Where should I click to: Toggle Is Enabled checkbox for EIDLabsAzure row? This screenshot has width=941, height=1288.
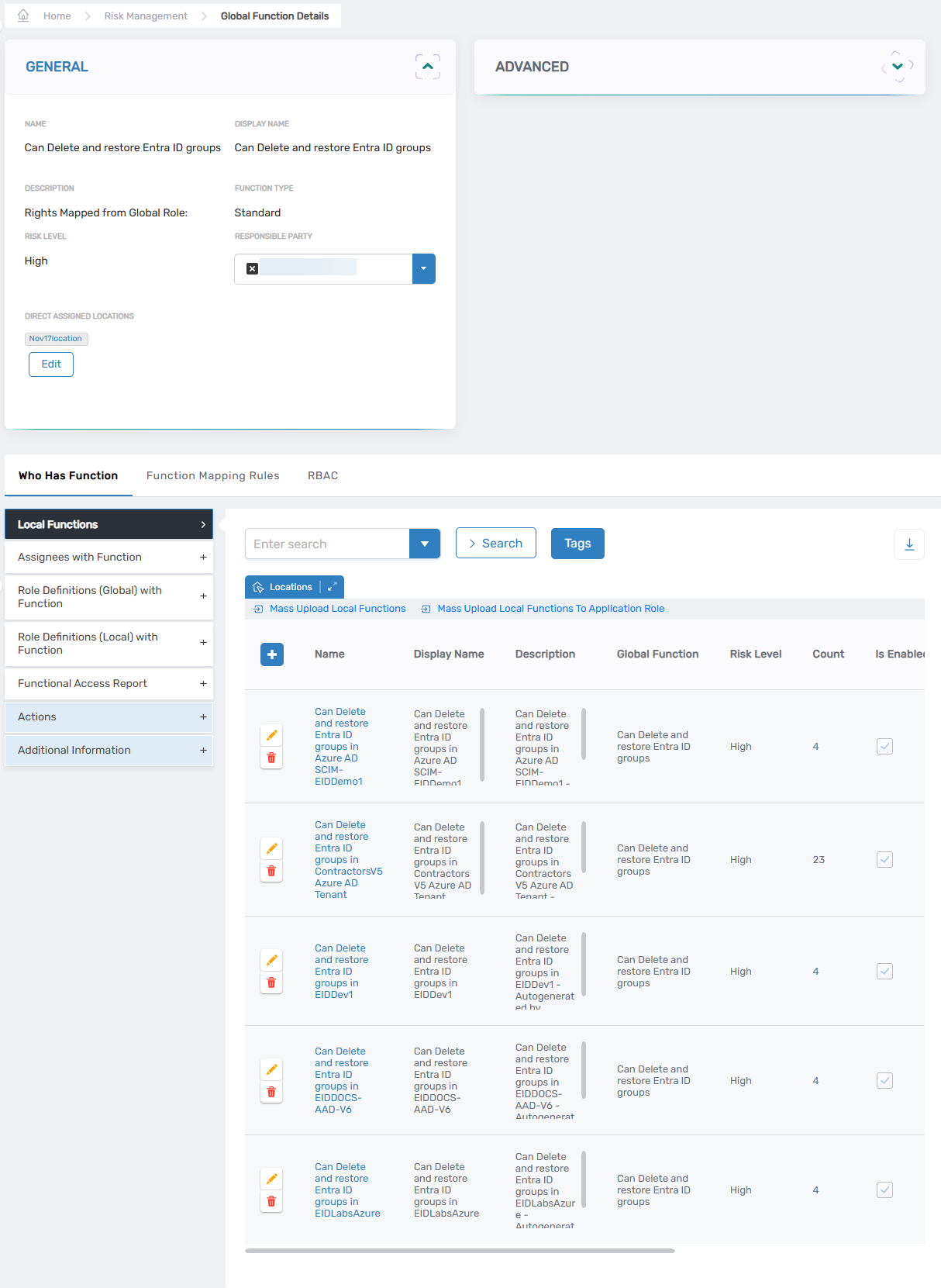pyautogui.click(x=884, y=1190)
